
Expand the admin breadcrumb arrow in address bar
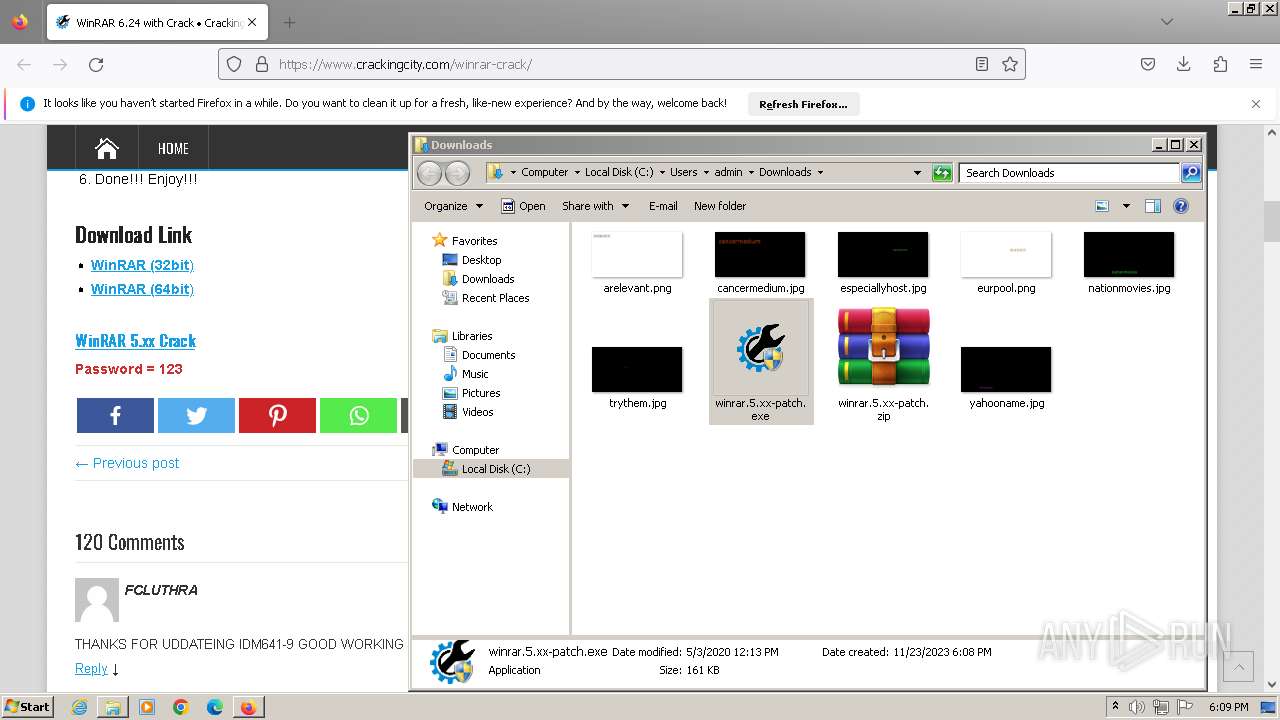click(751, 172)
